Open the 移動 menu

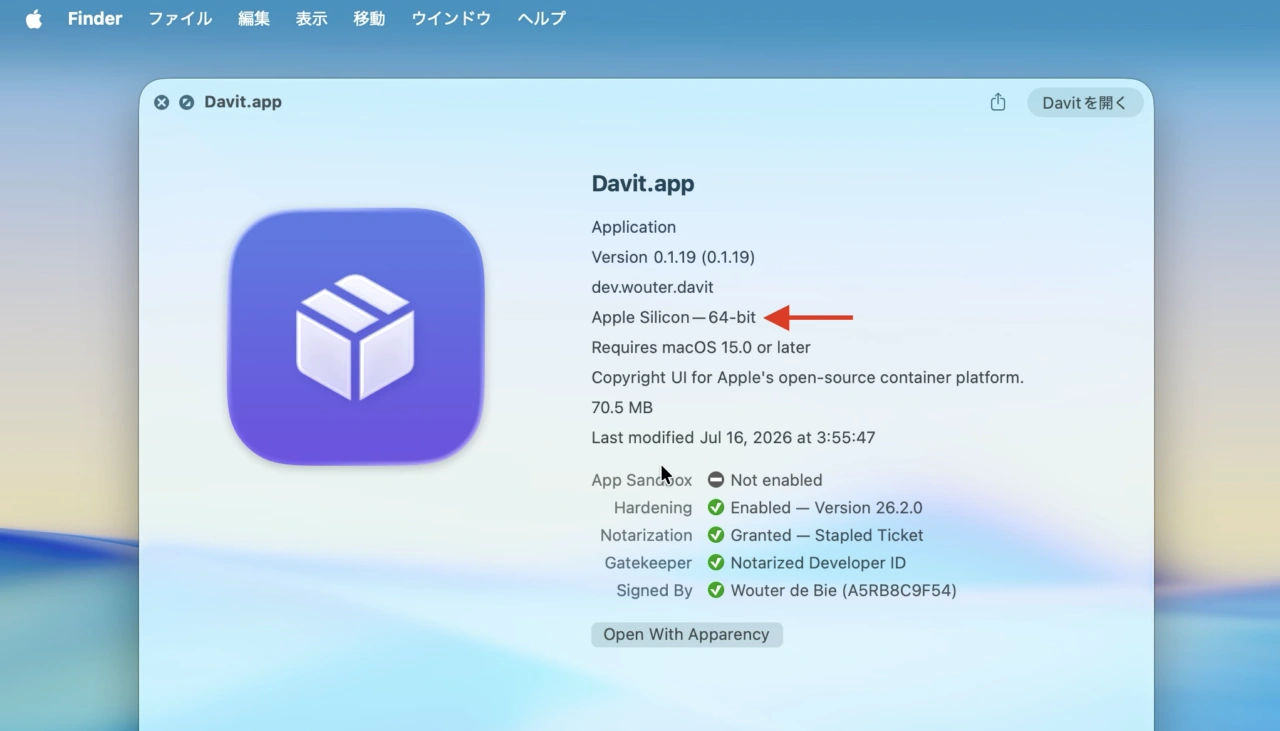coord(369,19)
